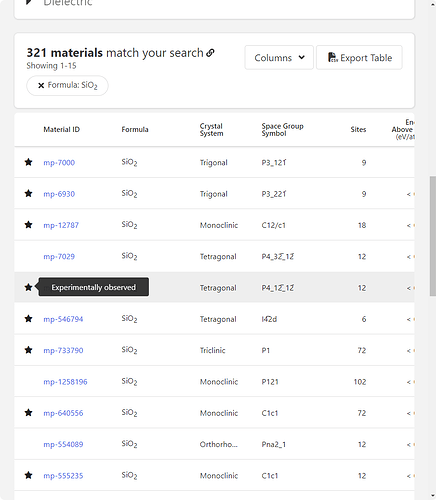Export Table as file
Viewport: 436px width, 500px height.
point(359,58)
